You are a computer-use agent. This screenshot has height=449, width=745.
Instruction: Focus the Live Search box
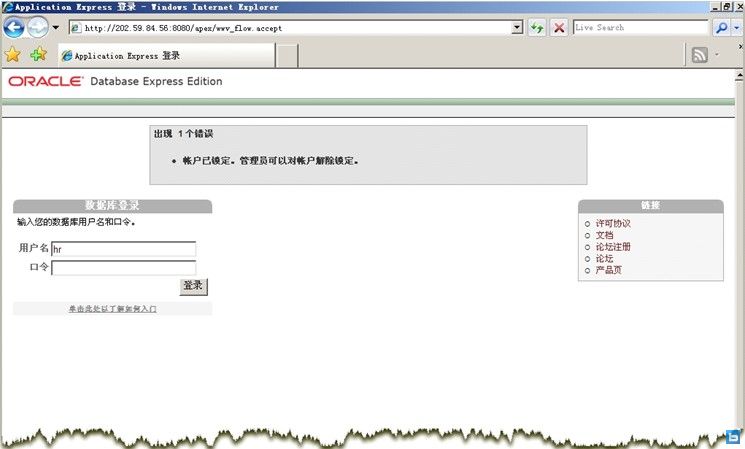pyautogui.click(x=640, y=28)
